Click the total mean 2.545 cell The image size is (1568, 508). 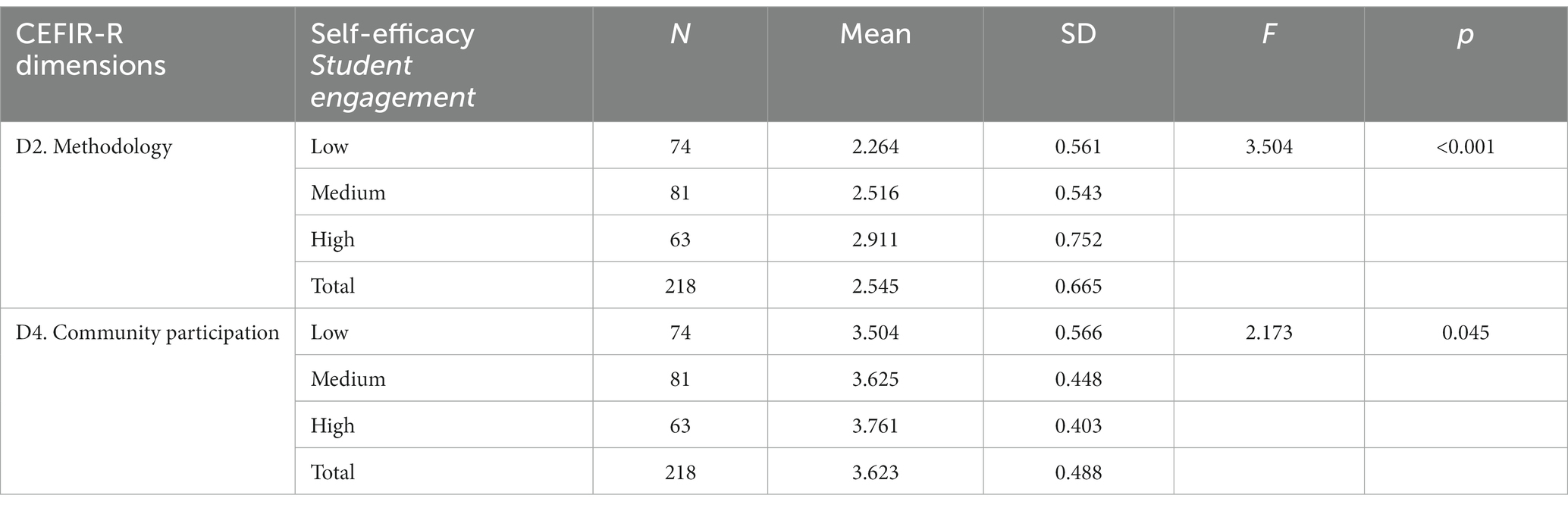(x=875, y=287)
